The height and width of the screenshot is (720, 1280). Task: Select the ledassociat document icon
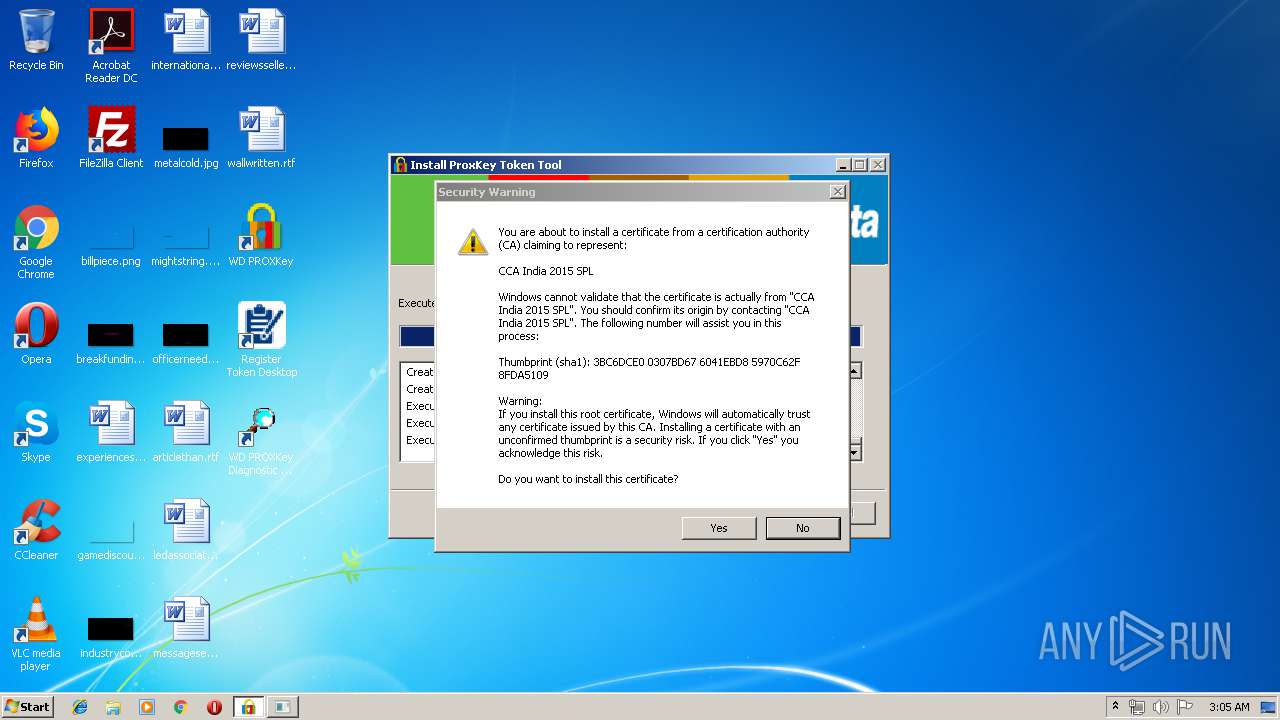[186, 530]
